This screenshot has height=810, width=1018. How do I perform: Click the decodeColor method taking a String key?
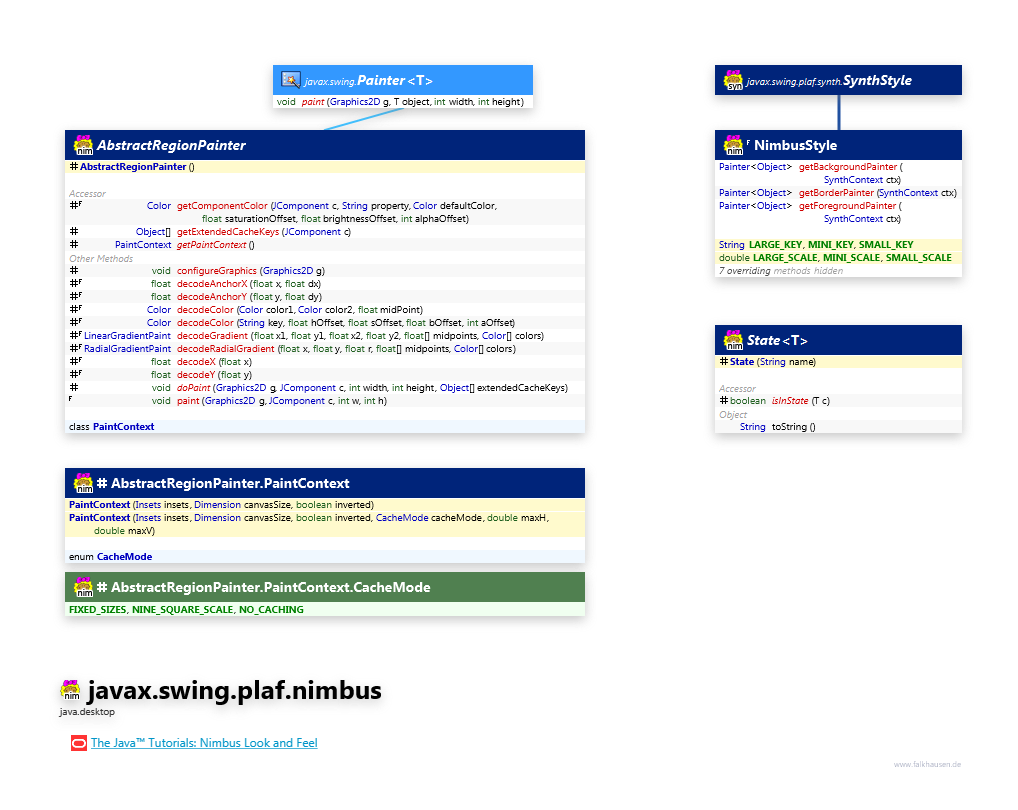205,323
